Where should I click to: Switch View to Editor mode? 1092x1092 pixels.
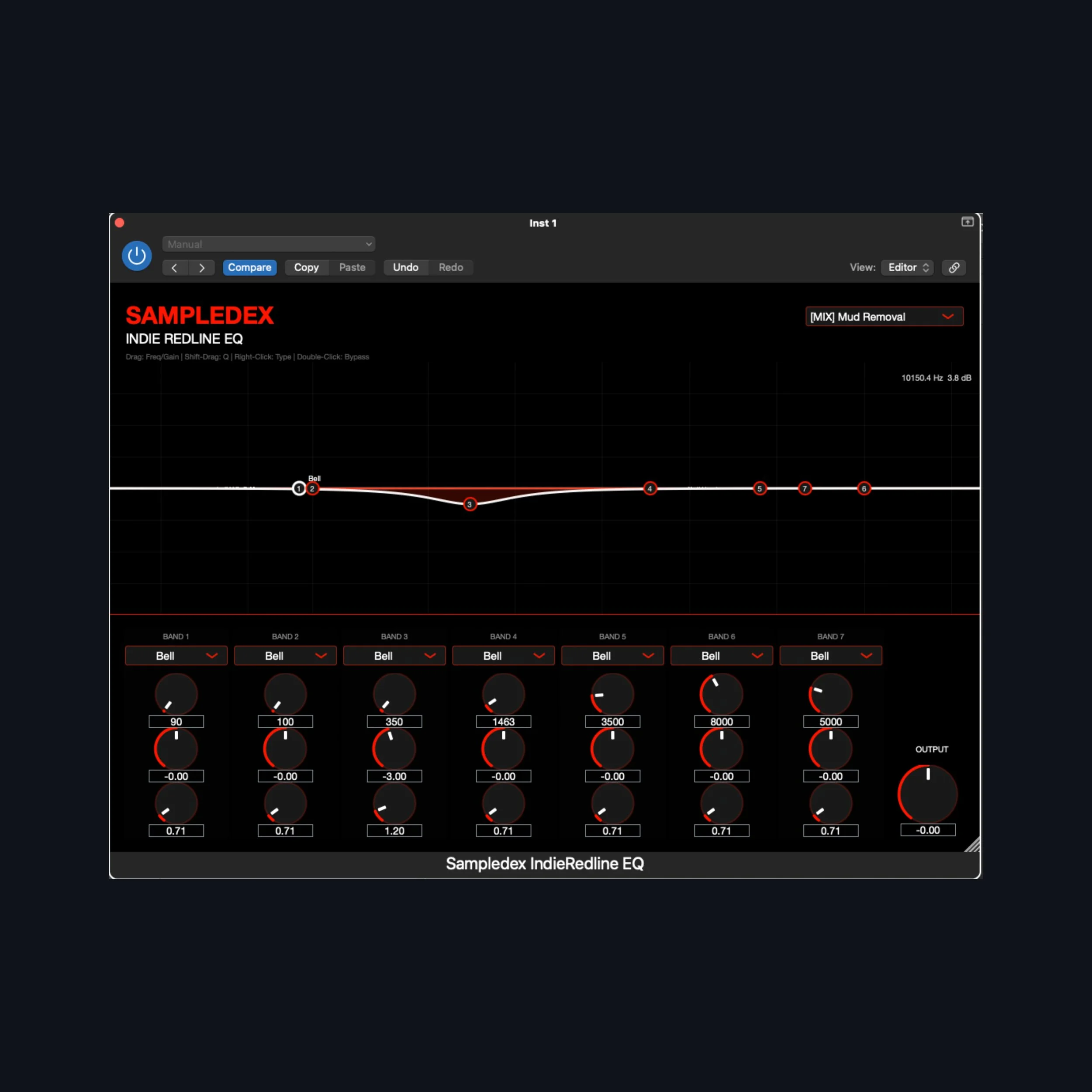tap(907, 267)
